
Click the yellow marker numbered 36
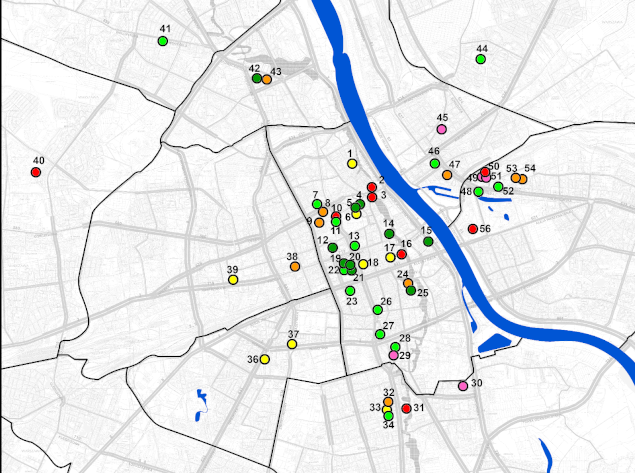pyautogui.click(x=264, y=359)
